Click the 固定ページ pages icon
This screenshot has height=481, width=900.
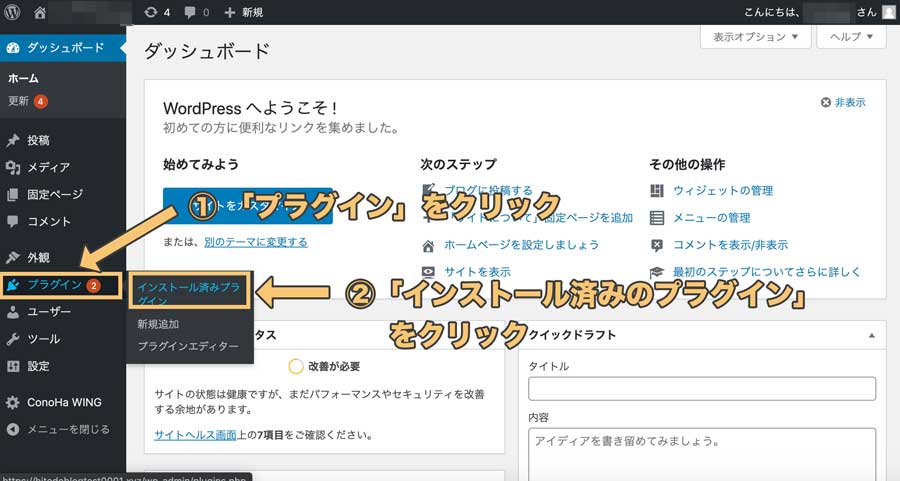pyautogui.click(x=13, y=195)
